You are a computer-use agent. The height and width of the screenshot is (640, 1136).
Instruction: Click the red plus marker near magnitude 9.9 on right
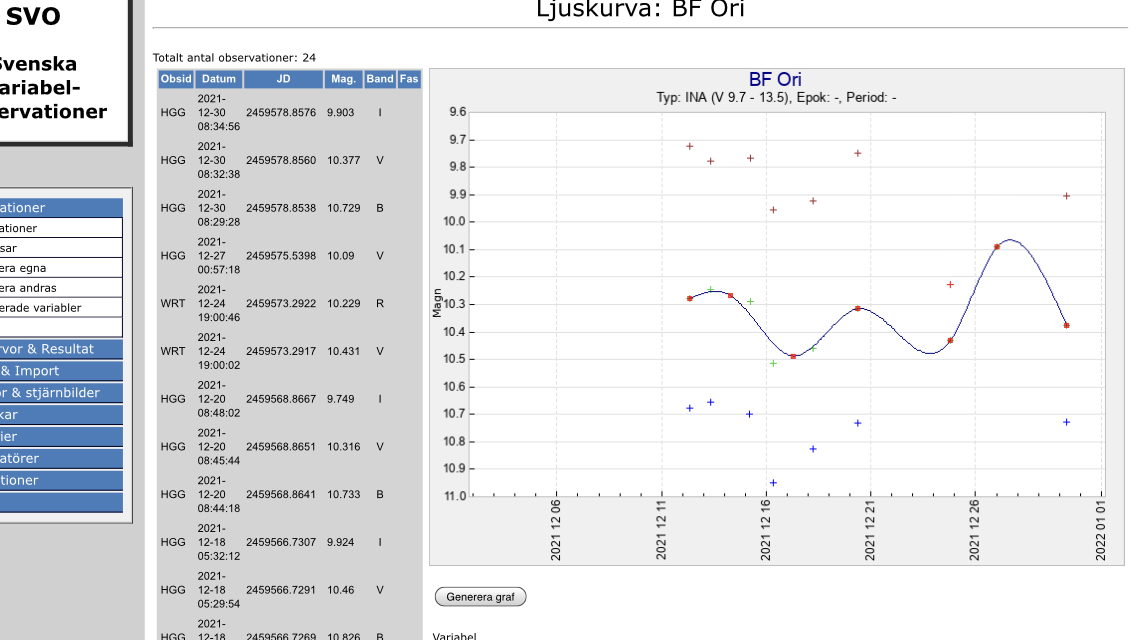pyautogui.click(x=1066, y=196)
